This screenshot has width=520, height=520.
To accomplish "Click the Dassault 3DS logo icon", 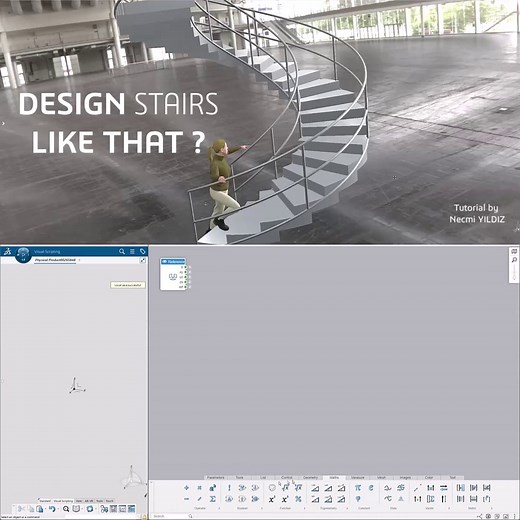I will [x=7, y=251].
